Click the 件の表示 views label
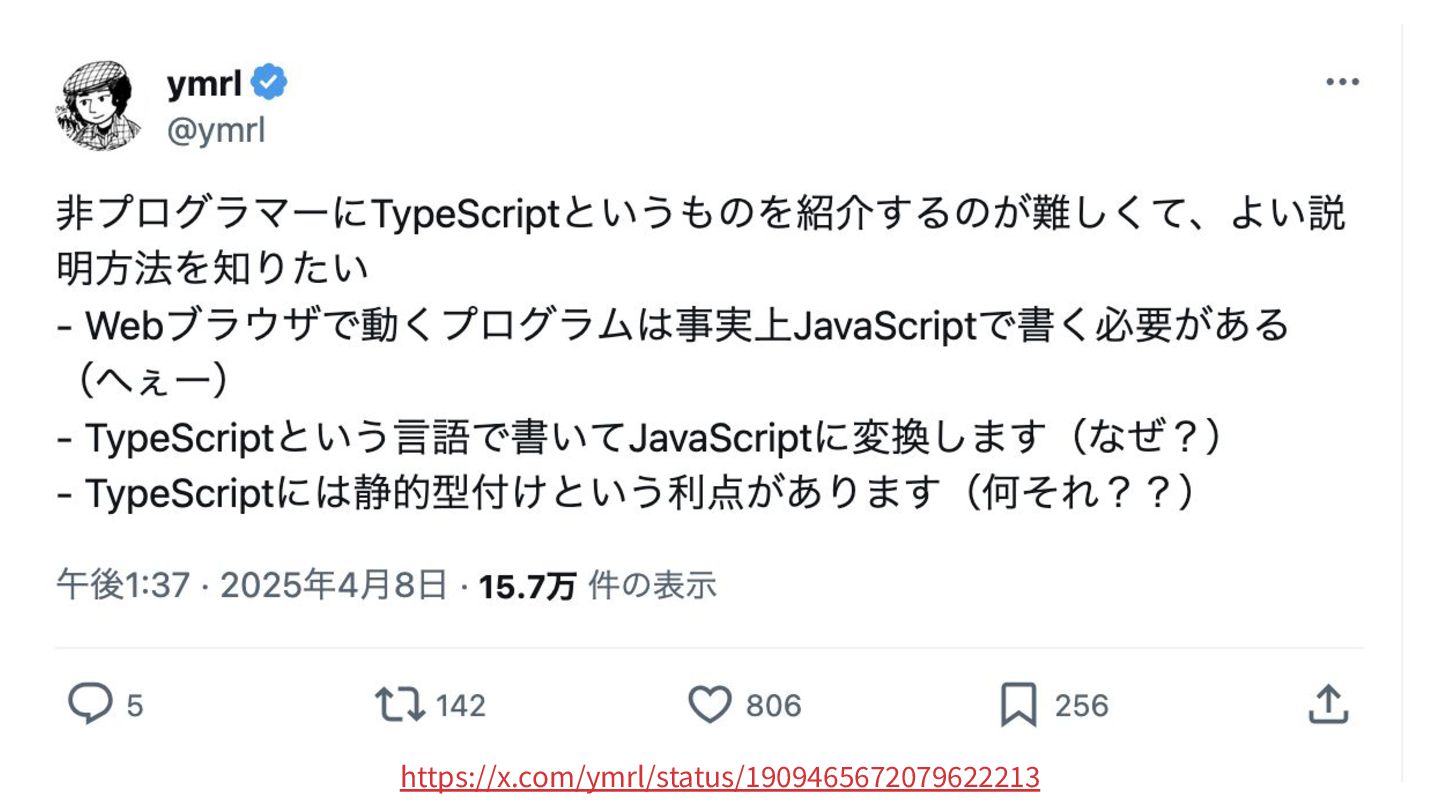Screen dimensions: 1440x810 pyautogui.click(x=652, y=586)
